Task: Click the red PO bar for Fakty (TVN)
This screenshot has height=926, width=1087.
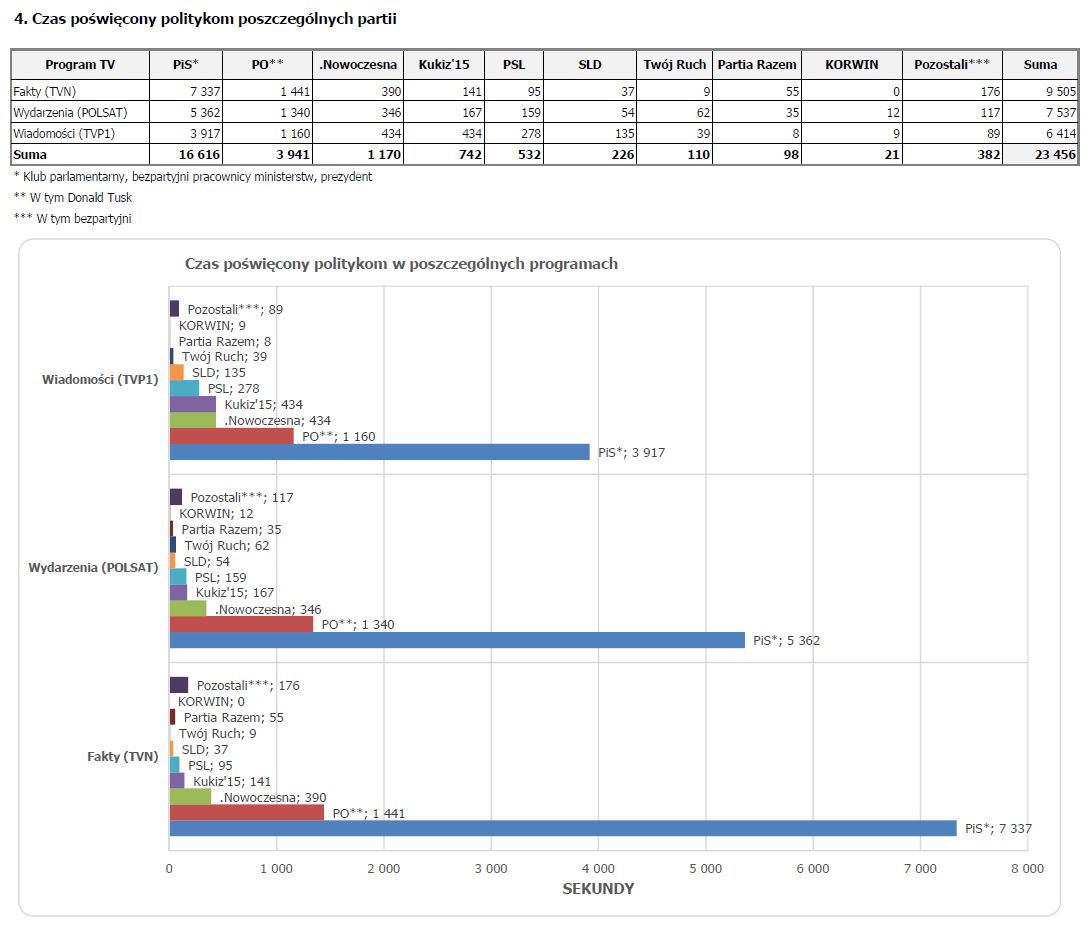Action: pos(247,812)
